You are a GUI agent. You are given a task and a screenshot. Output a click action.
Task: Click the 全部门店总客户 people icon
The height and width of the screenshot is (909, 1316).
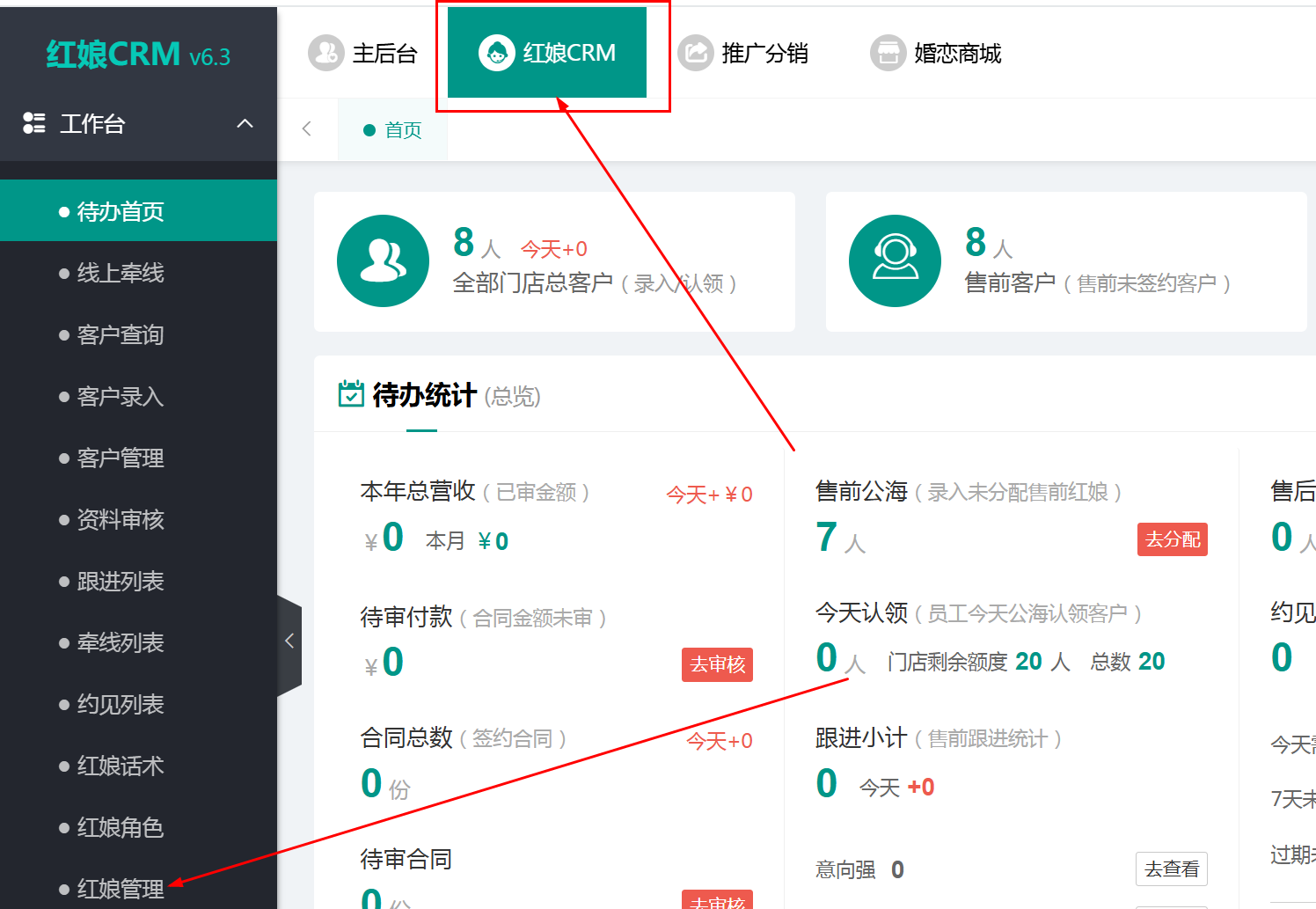click(x=383, y=261)
